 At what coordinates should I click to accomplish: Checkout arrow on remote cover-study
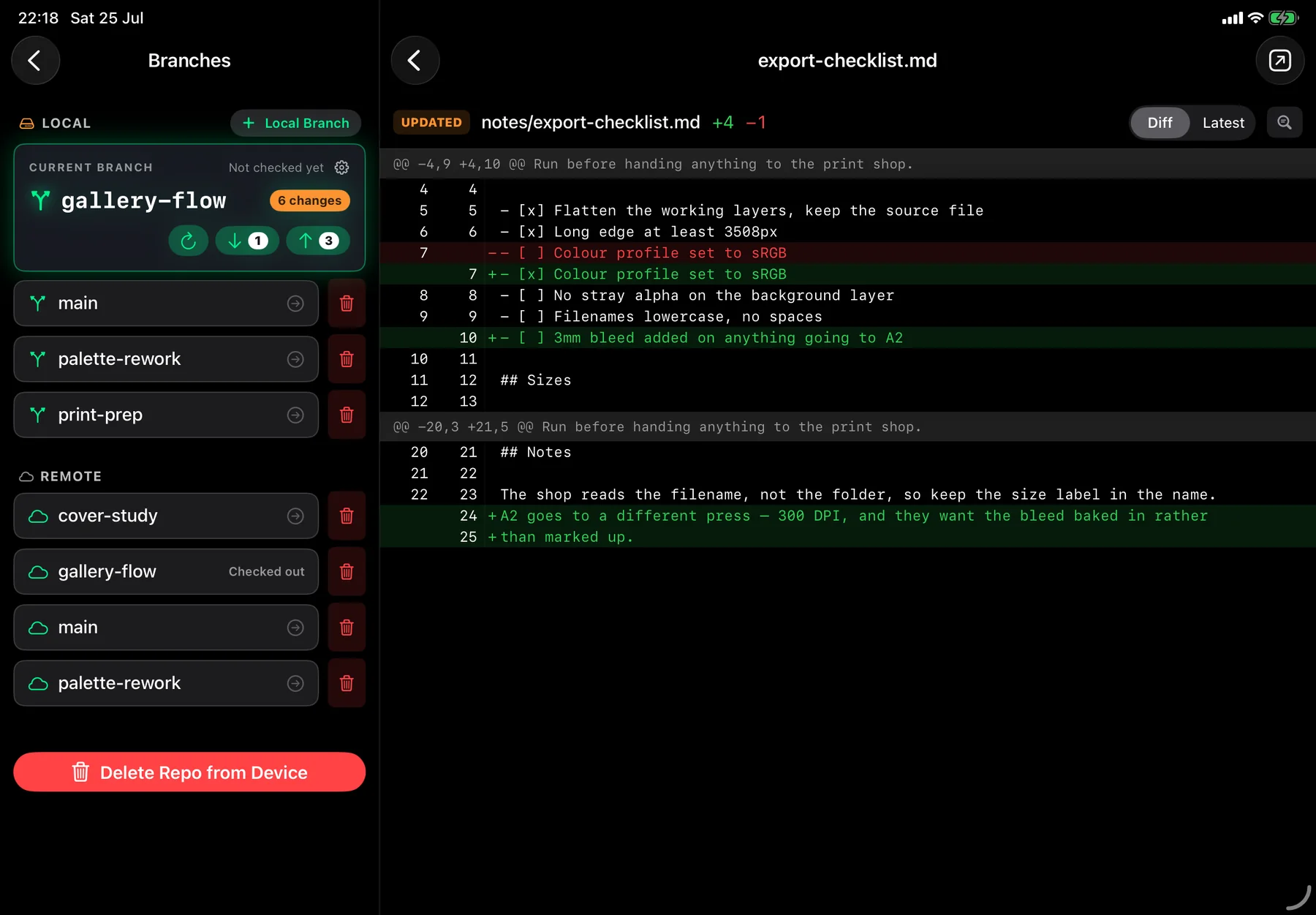point(295,516)
